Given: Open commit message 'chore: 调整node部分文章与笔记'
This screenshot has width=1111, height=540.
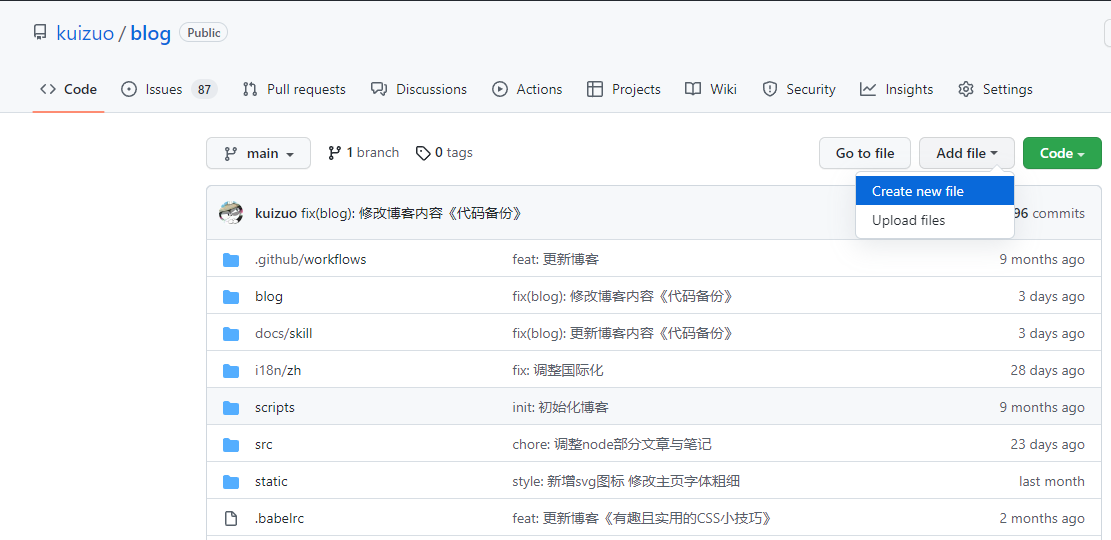Looking at the screenshot, I should click(611, 444).
